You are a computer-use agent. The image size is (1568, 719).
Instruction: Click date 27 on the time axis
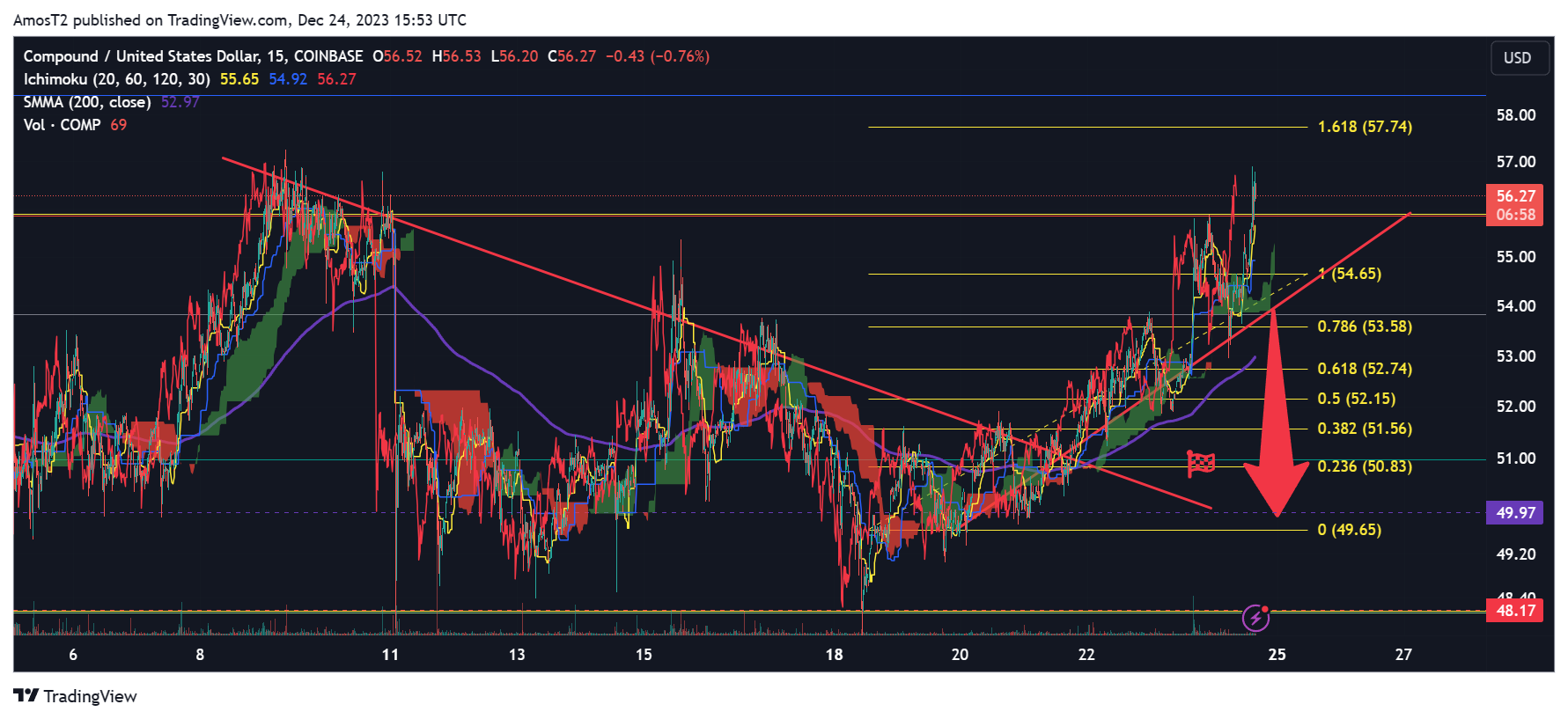click(1403, 655)
